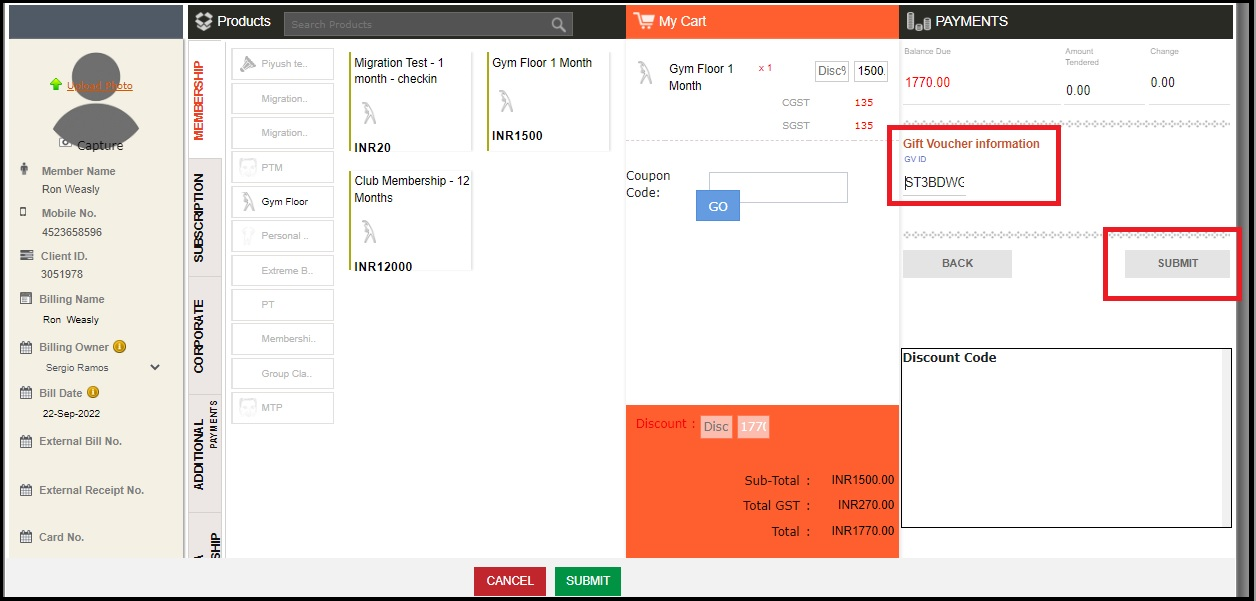Screen dimensions: 1256x601
Task: Click the Bill Date calendar icon
Action: click(26, 394)
